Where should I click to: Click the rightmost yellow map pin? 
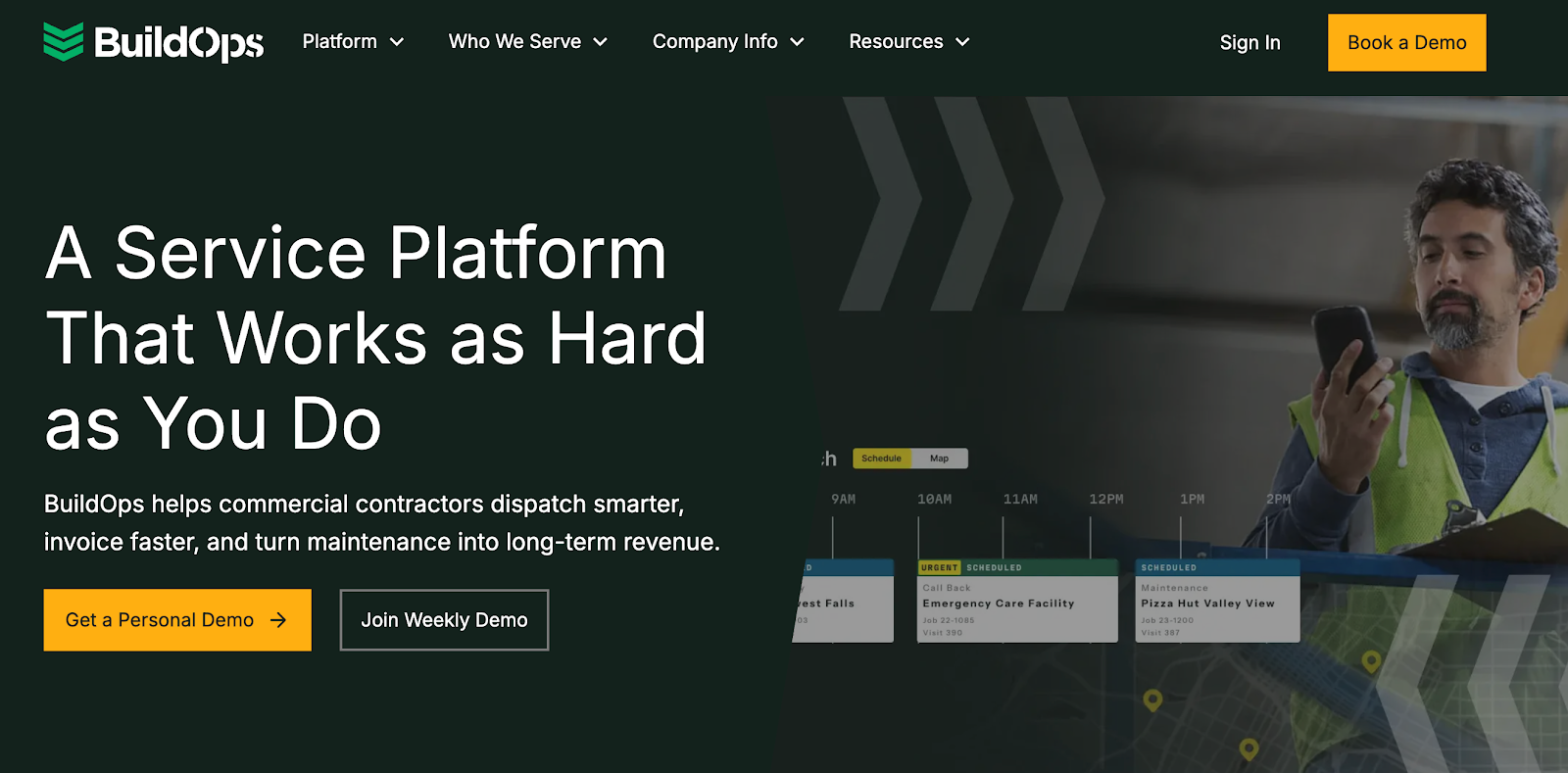(1371, 661)
